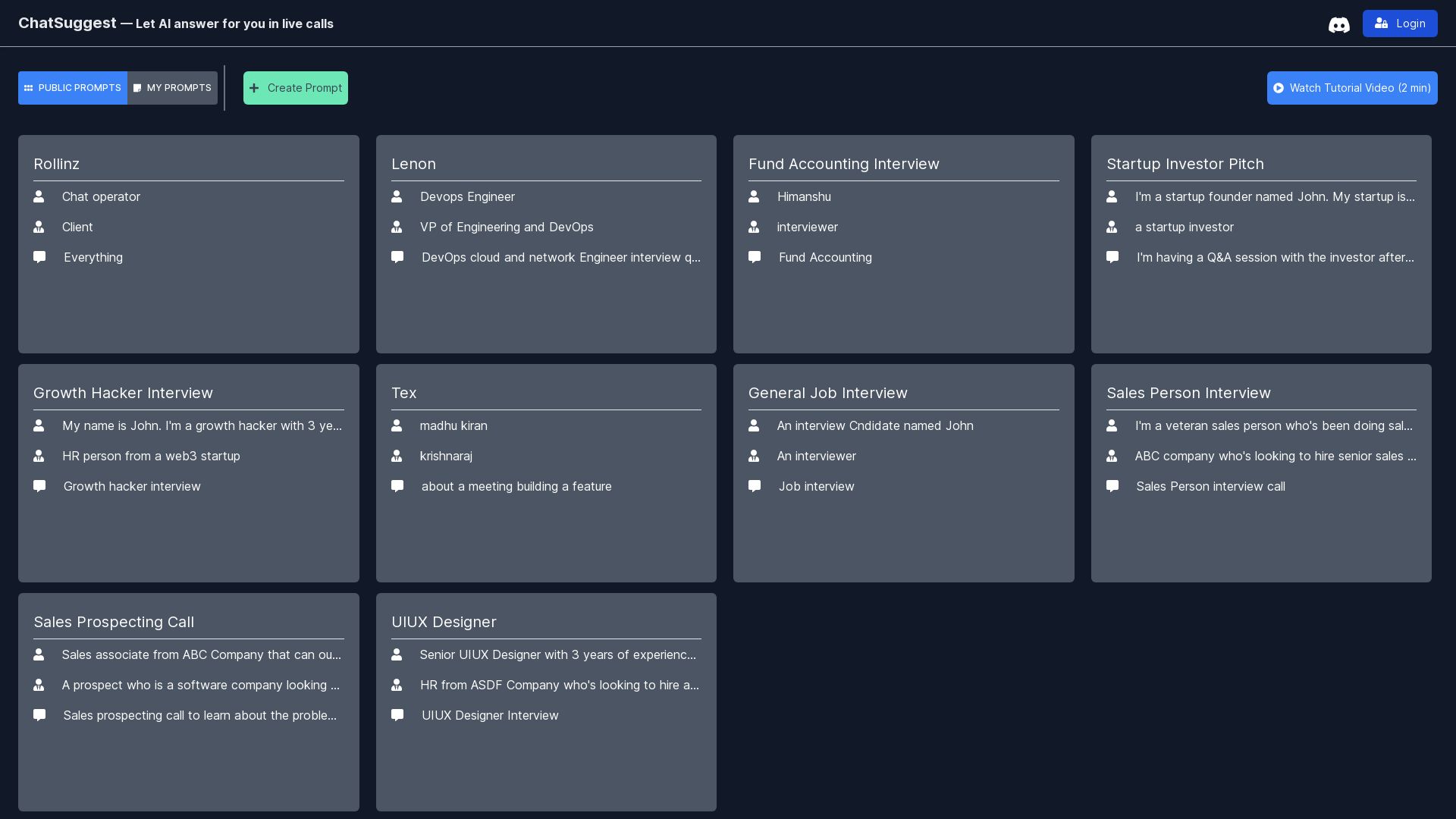The width and height of the screenshot is (1456, 819).
Task: Click the chat icon beside Growth hacker interview
Action: [x=39, y=486]
